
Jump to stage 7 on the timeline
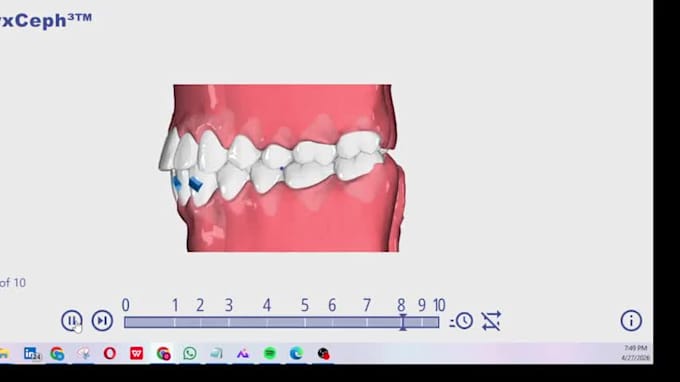pyautogui.click(x=367, y=306)
